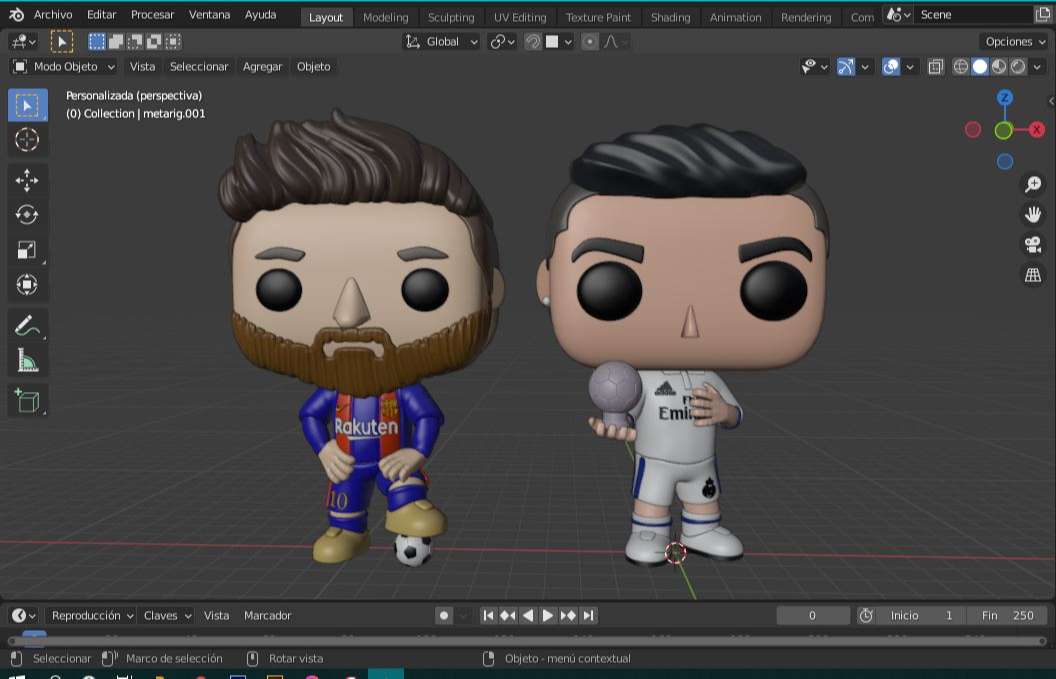Toggle show gizmos button
Image resolution: width=1056 pixels, height=679 pixels.
click(846, 67)
